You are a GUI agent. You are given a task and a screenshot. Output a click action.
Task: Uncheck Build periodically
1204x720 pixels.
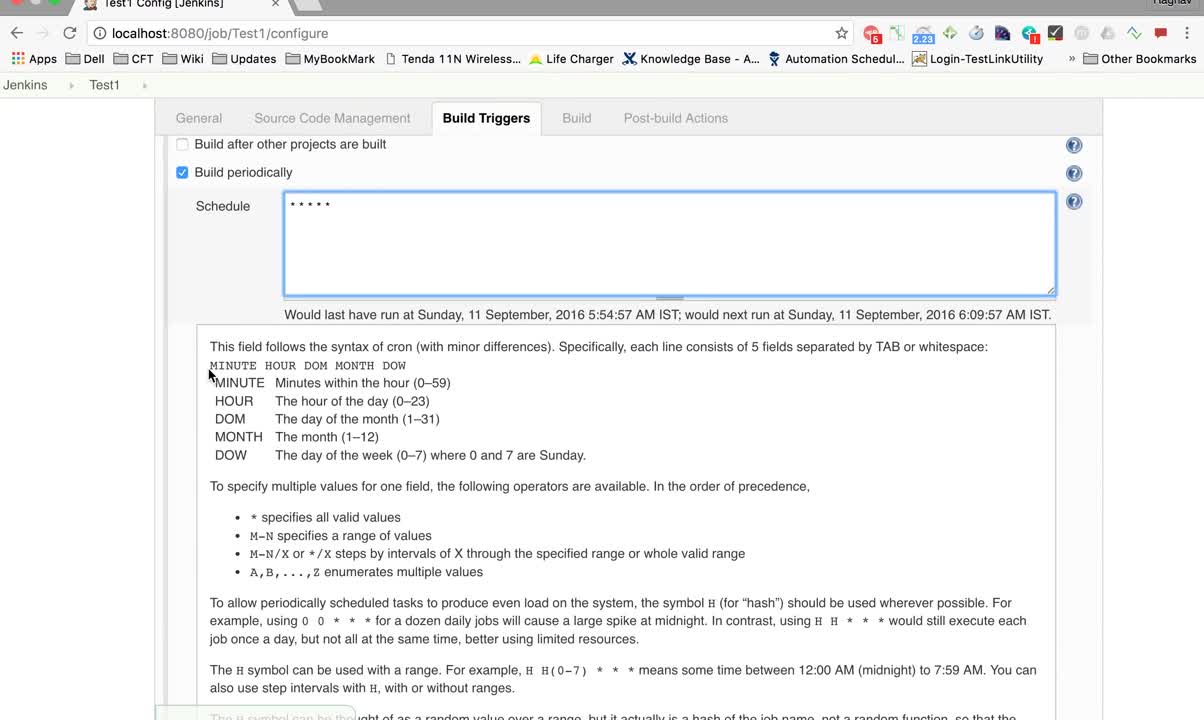tap(182, 173)
